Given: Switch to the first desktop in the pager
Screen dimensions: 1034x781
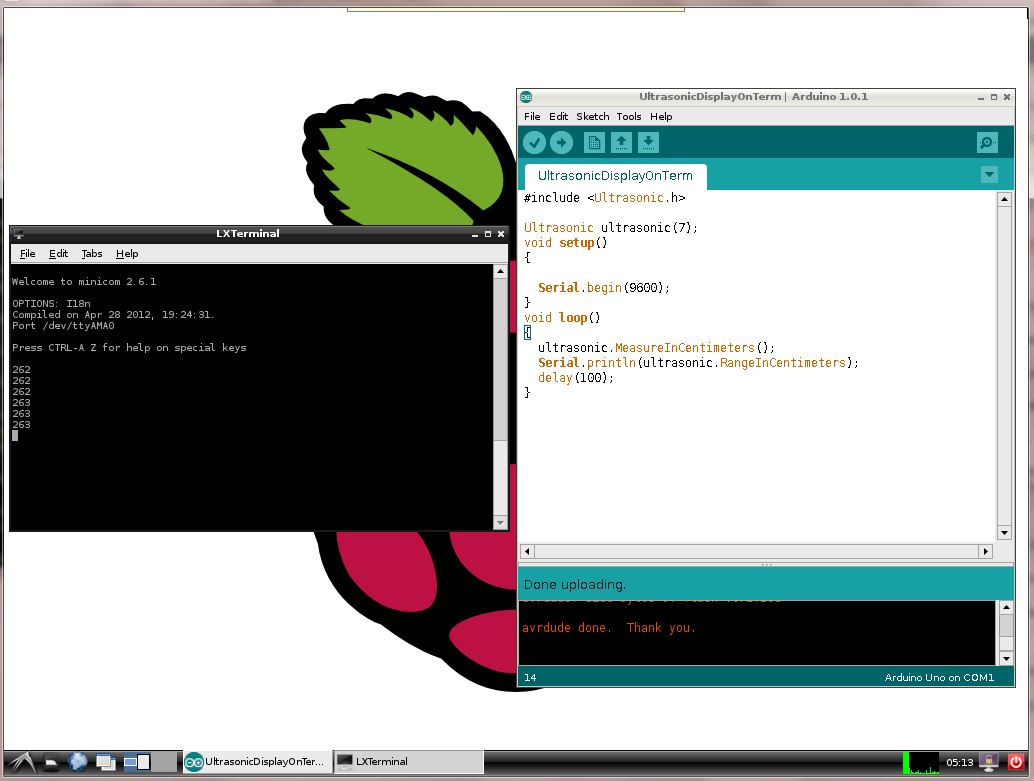Looking at the screenshot, I should coord(137,763).
